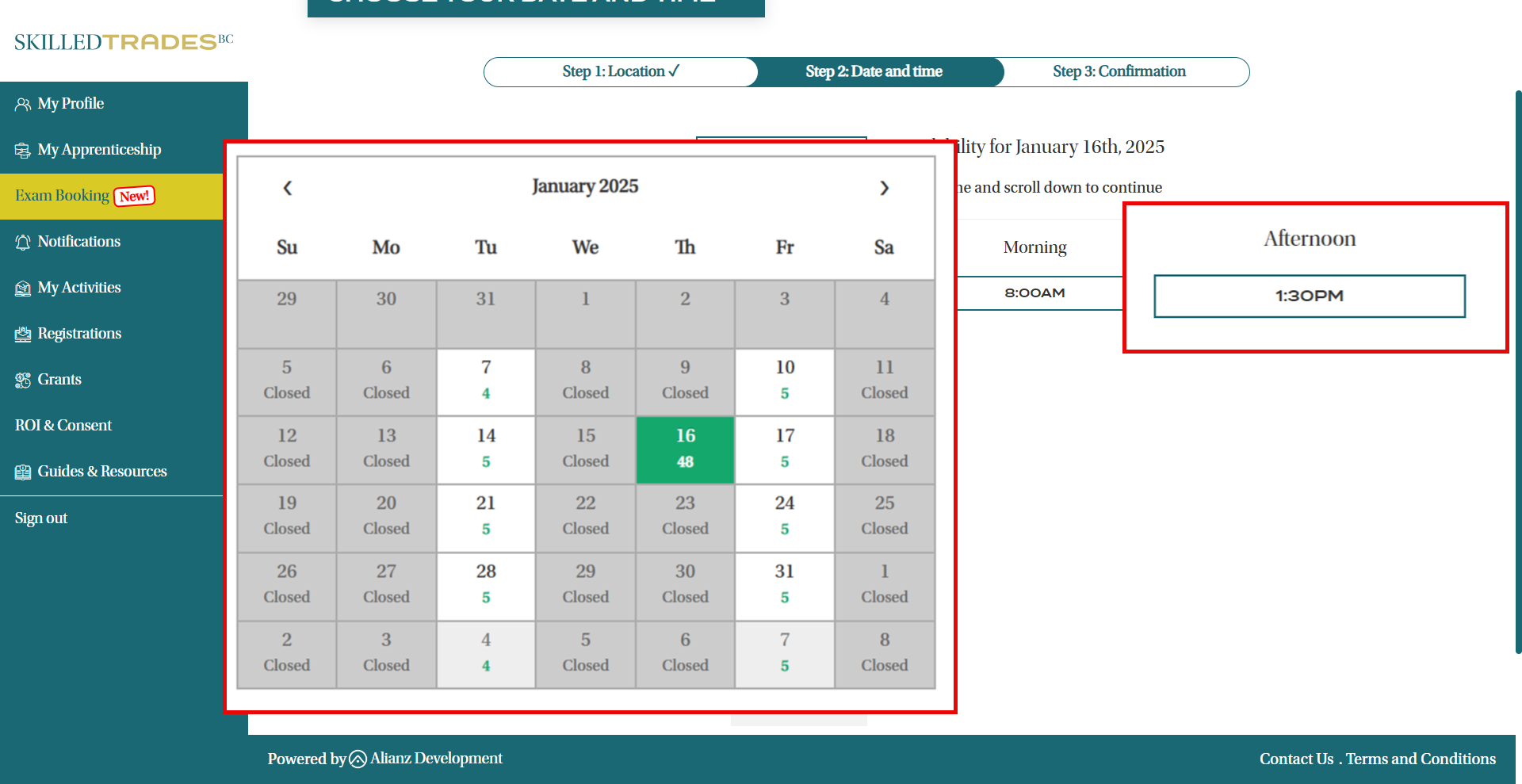Open the Contact Us footer link
The image size is (1522, 784).
click(1296, 759)
